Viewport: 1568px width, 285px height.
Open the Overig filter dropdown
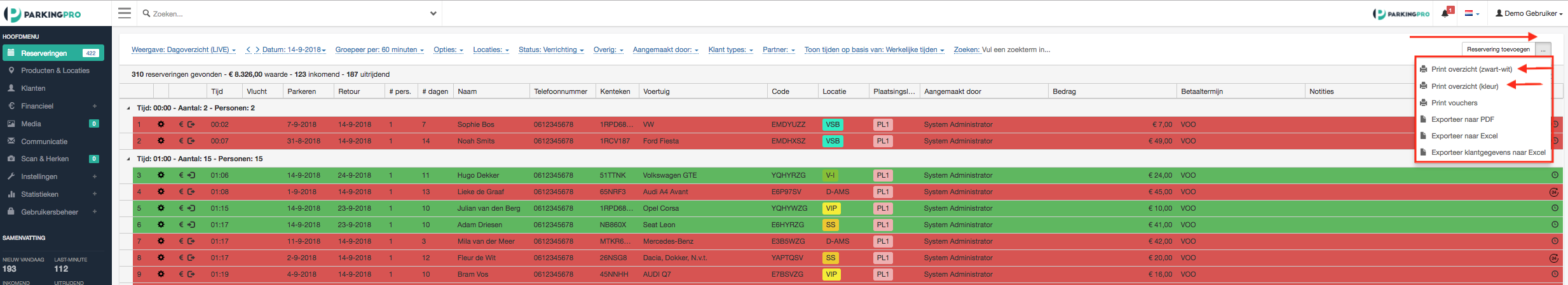[608, 50]
